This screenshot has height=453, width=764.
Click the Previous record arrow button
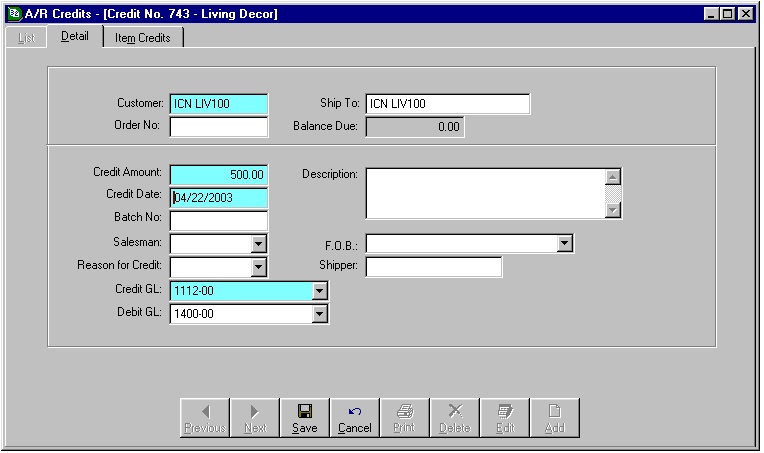pos(204,418)
